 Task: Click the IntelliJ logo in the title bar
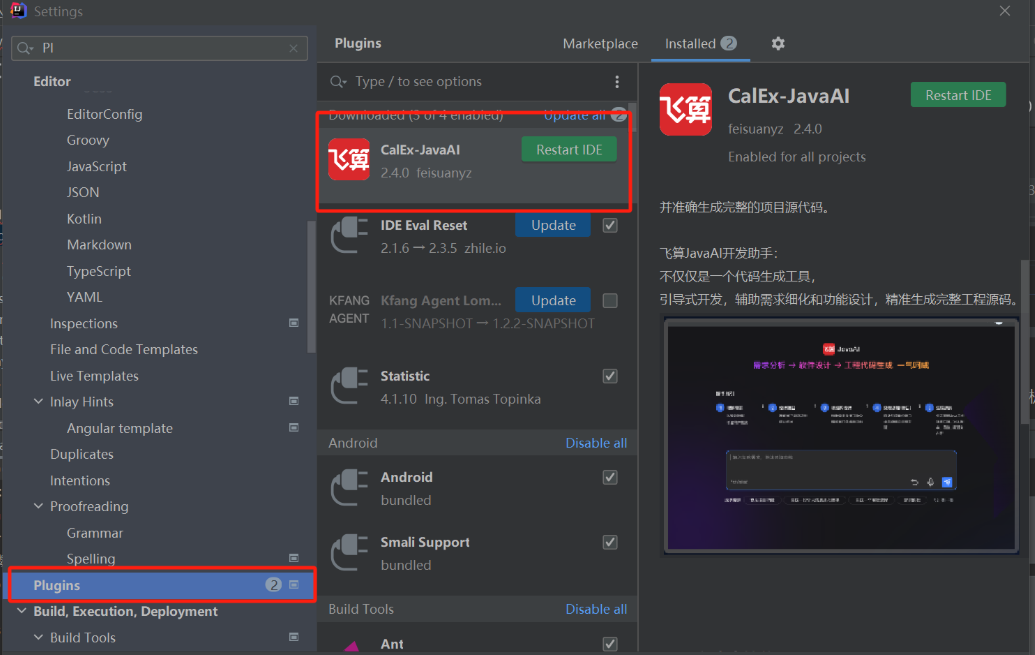[18, 11]
